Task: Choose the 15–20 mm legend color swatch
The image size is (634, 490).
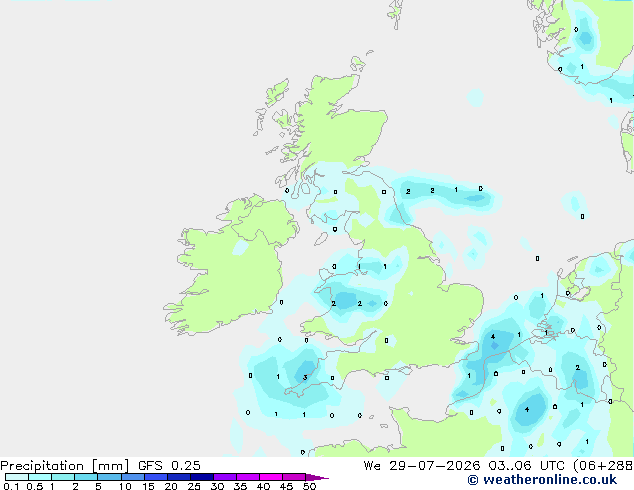Action: (156, 477)
